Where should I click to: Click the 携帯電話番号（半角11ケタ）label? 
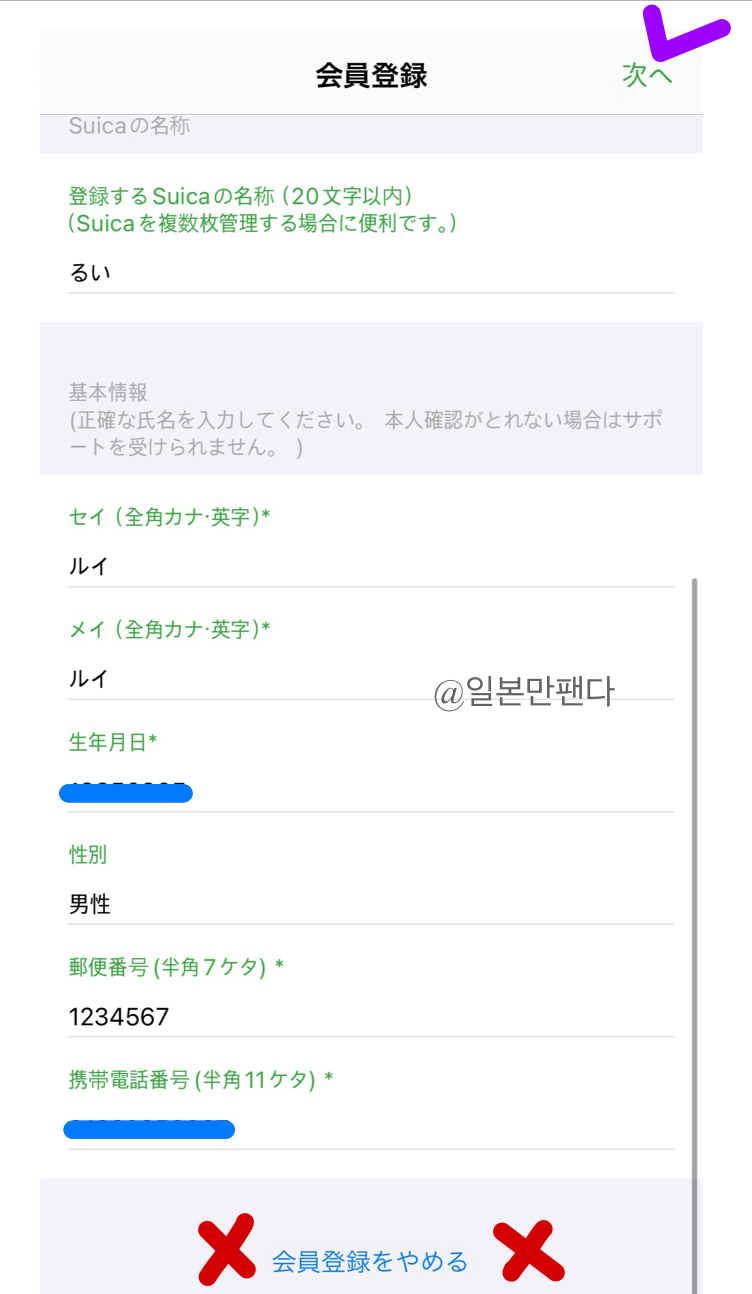[210, 1081]
